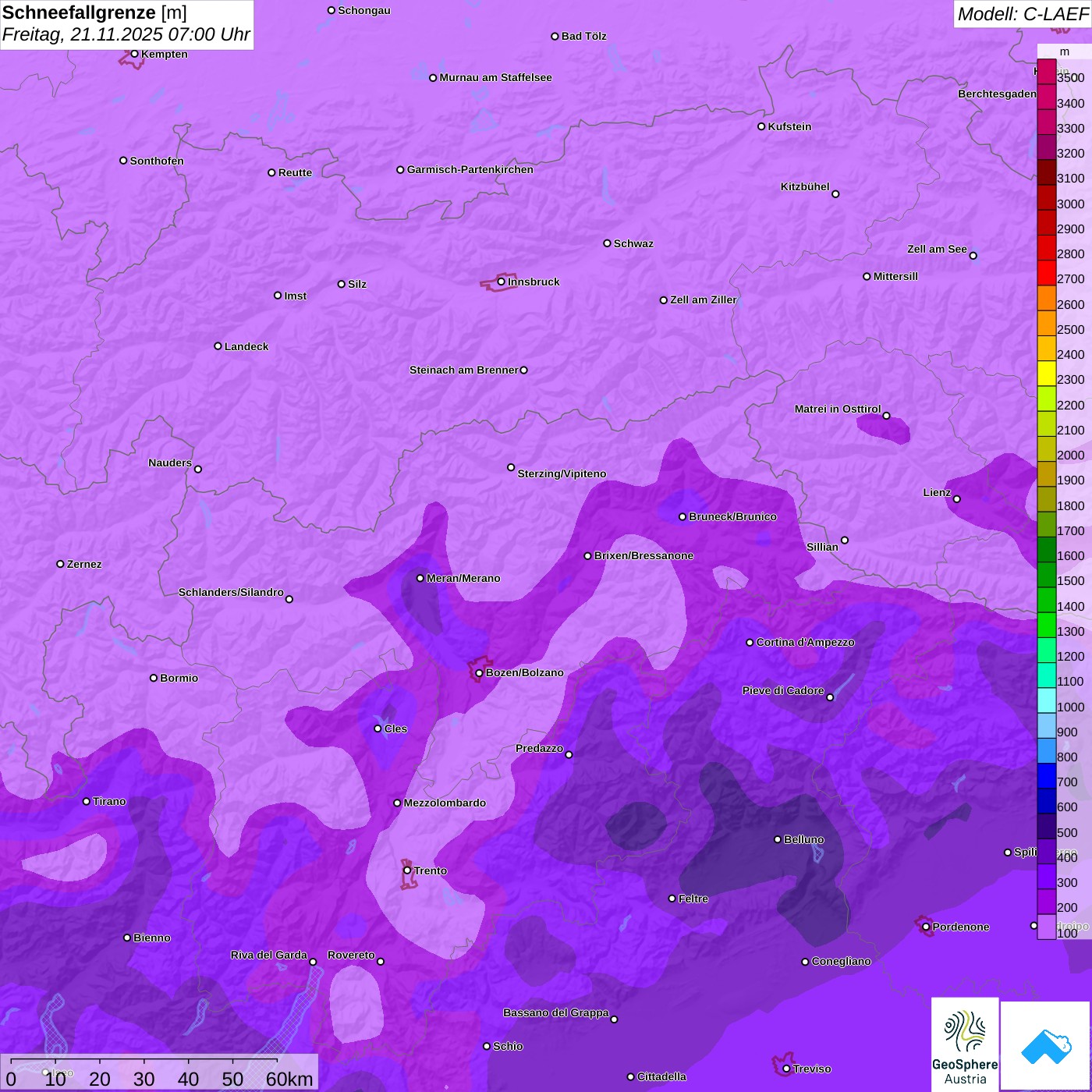The image size is (1092, 1092).
Task: Click the 'Bad Tölz' label
Action: pyautogui.click(x=584, y=36)
